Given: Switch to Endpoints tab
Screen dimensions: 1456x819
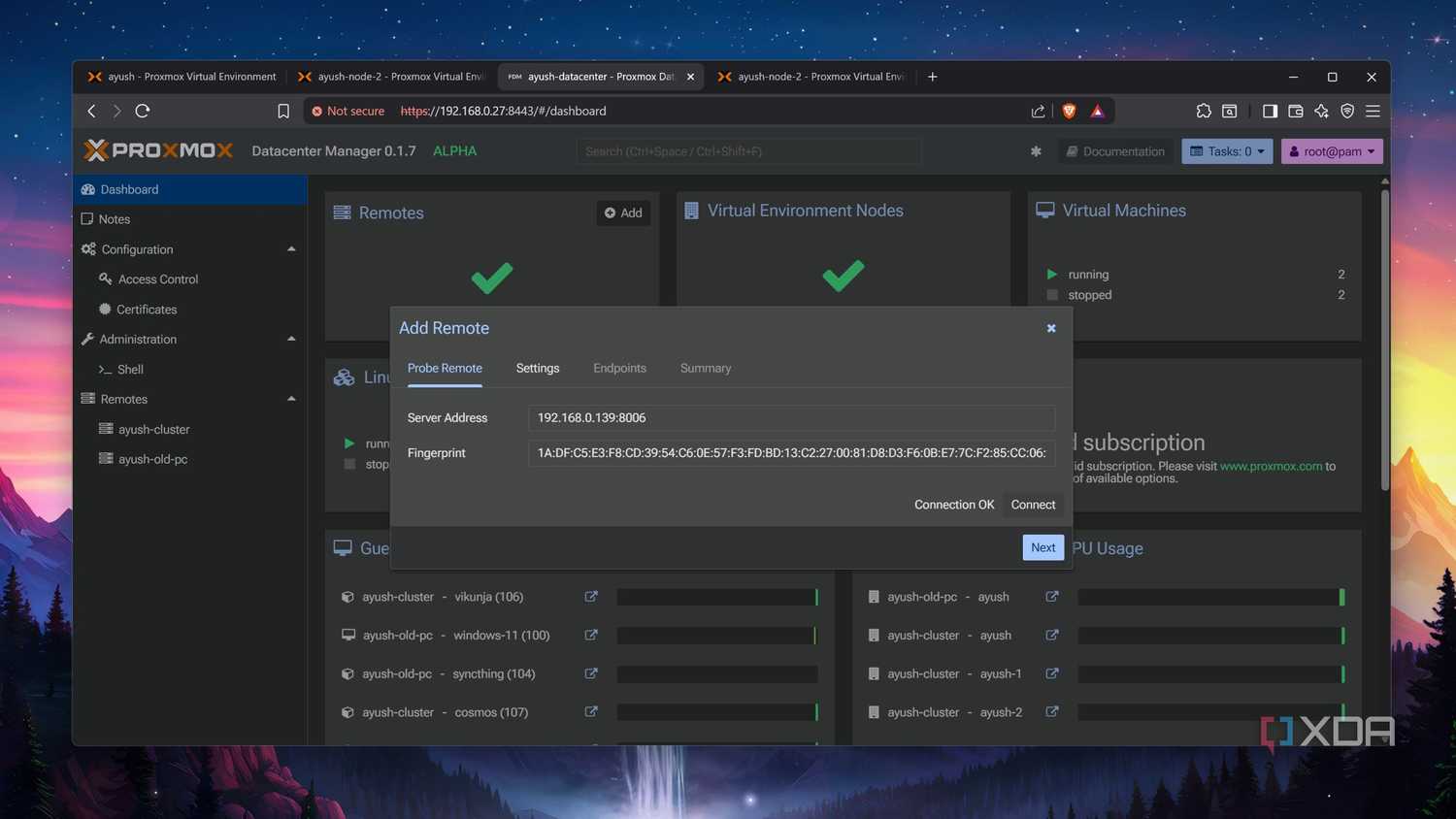Looking at the screenshot, I should [x=619, y=369].
